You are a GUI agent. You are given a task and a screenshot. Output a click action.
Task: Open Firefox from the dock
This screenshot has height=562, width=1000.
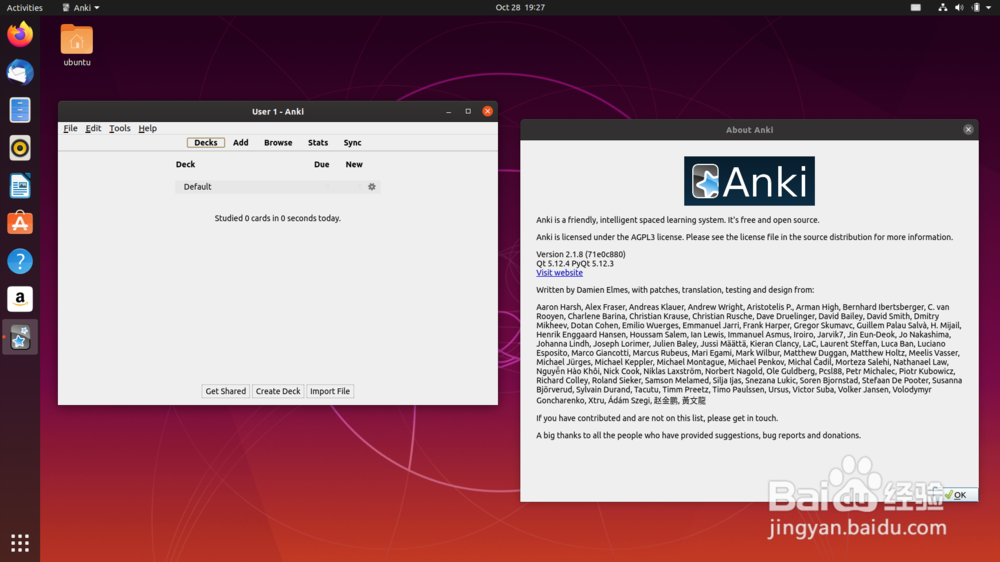(x=20, y=34)
